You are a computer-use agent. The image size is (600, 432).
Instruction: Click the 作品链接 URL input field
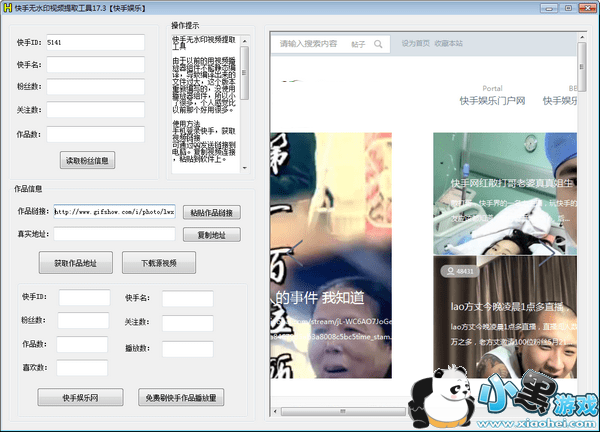pos(114,211)
